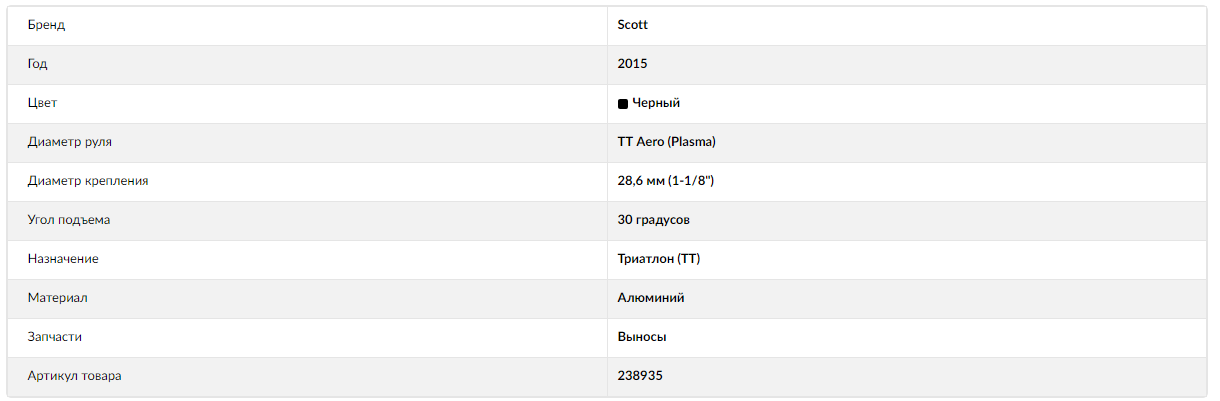Click the Угол подъема label
1220x401 pixels.
coord(69,220)
